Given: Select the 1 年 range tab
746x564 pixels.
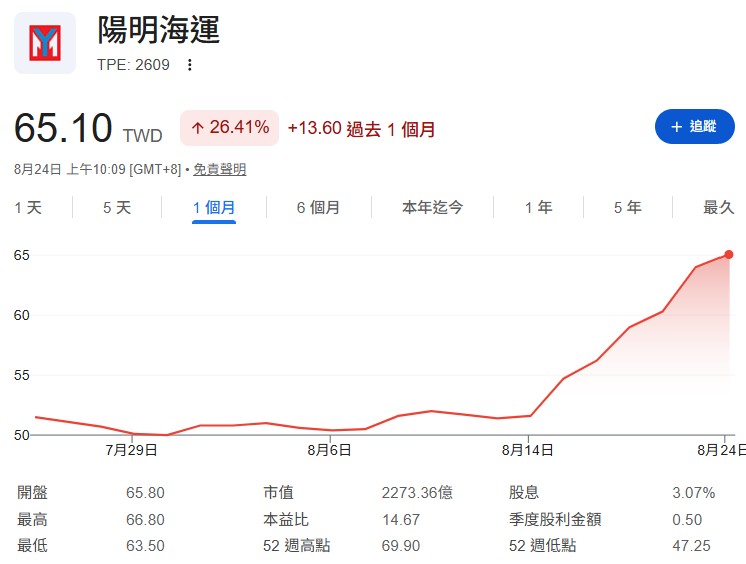Looking at the screenshot, I should click(539, 208).
